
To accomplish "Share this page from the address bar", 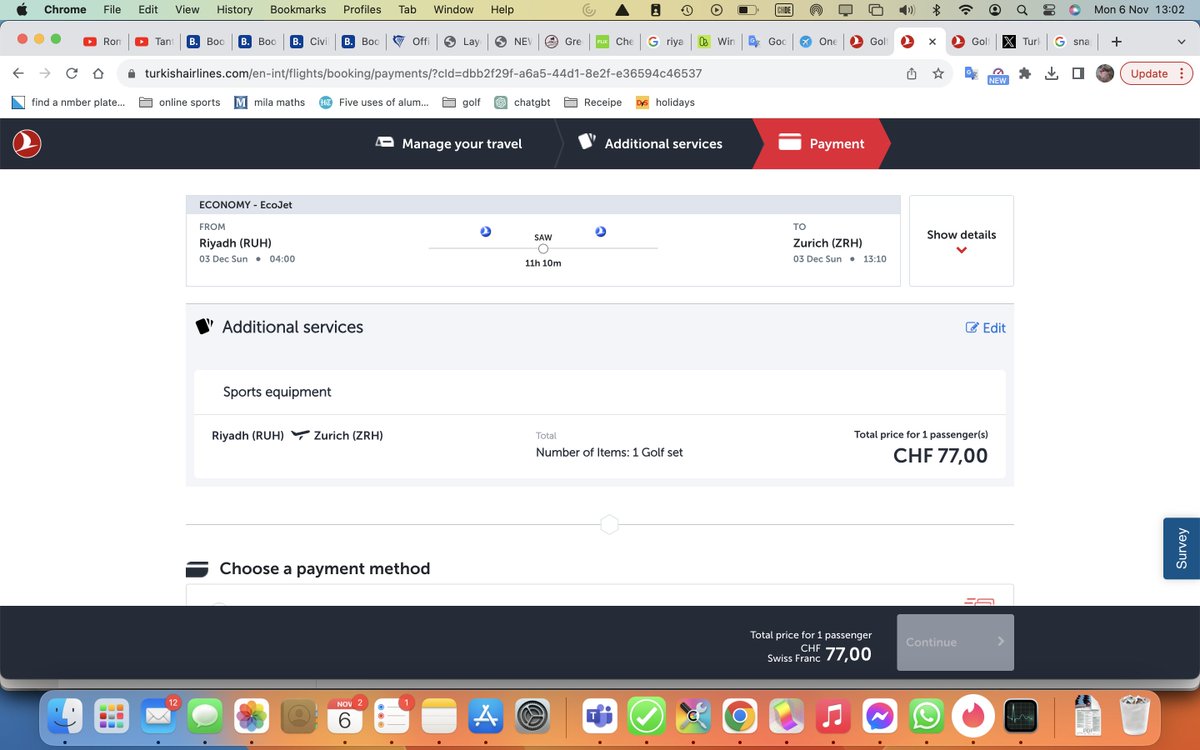I will coord(911,74).
